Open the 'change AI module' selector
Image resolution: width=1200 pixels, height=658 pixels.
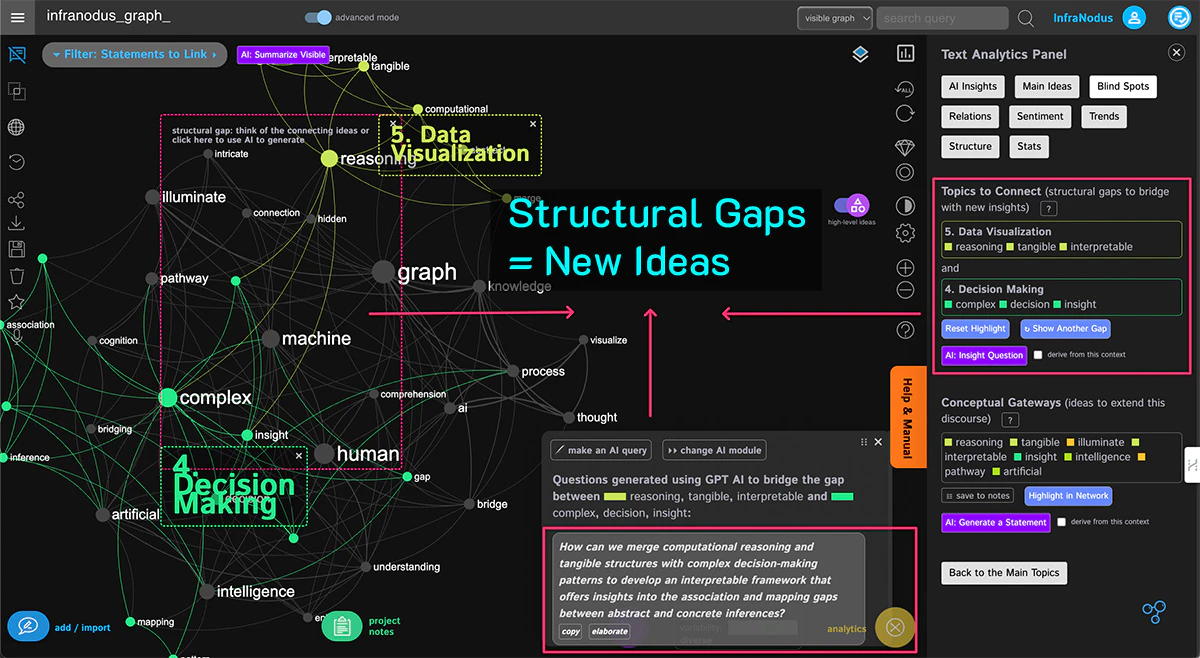click(713, 450)
